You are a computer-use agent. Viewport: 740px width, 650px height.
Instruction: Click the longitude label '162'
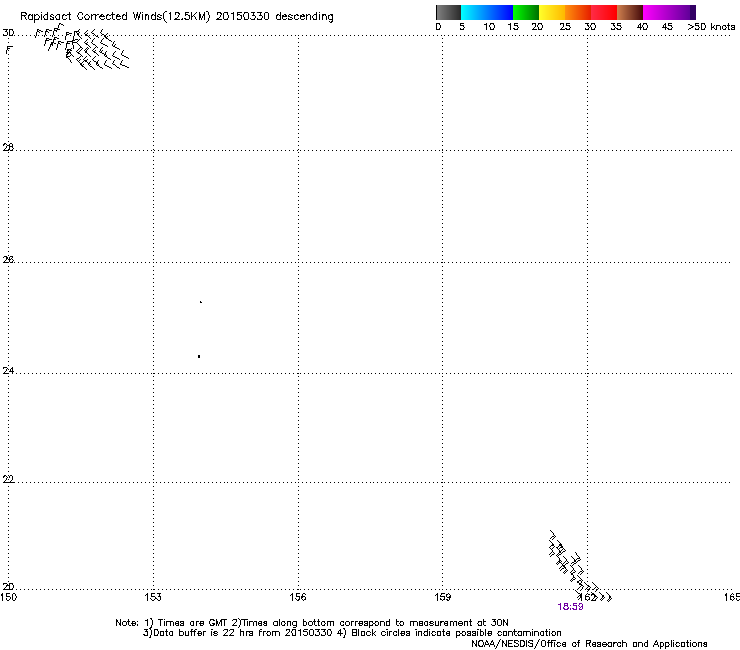587,597
